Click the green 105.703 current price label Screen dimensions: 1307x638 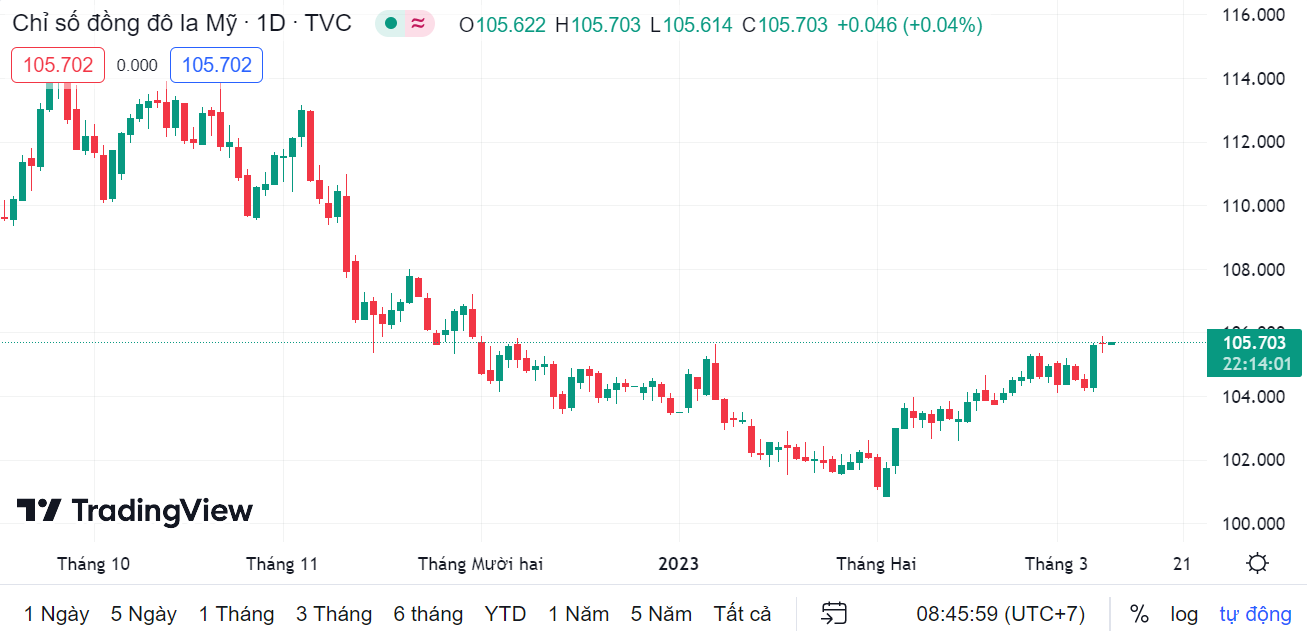[x=1254, y=352]
